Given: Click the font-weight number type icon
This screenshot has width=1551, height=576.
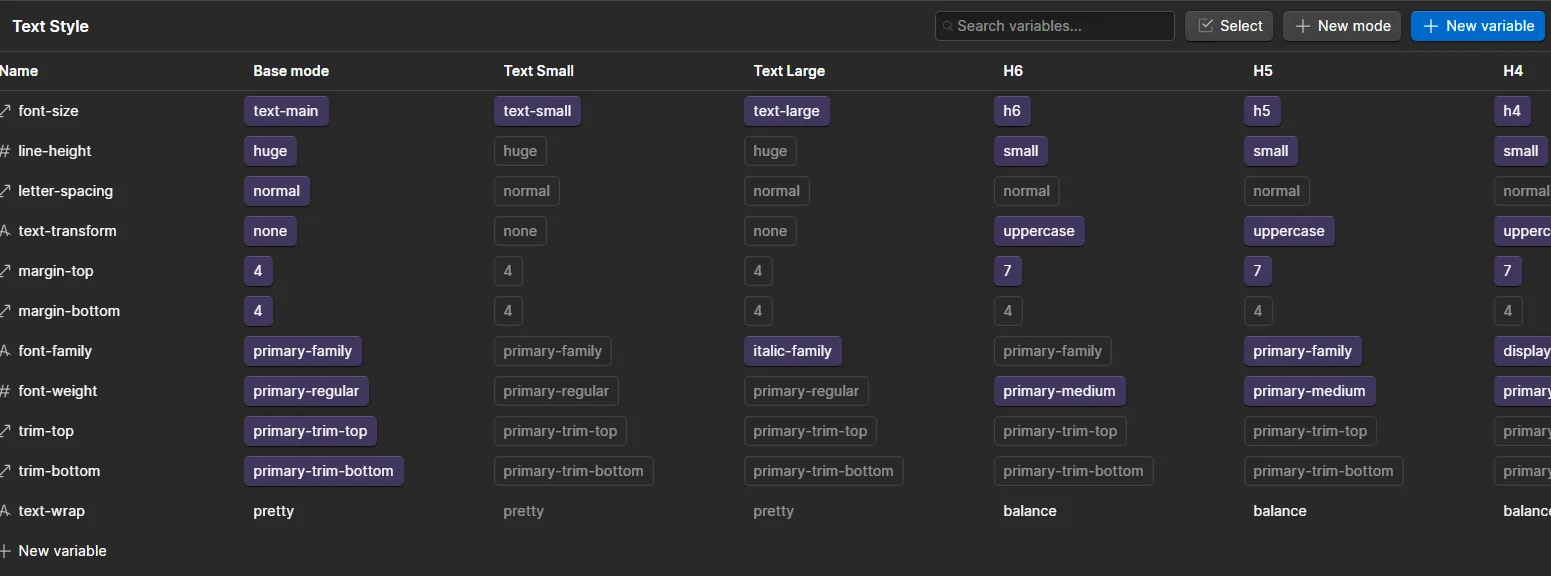Looking at the screenshot, I should click(5, 391).
